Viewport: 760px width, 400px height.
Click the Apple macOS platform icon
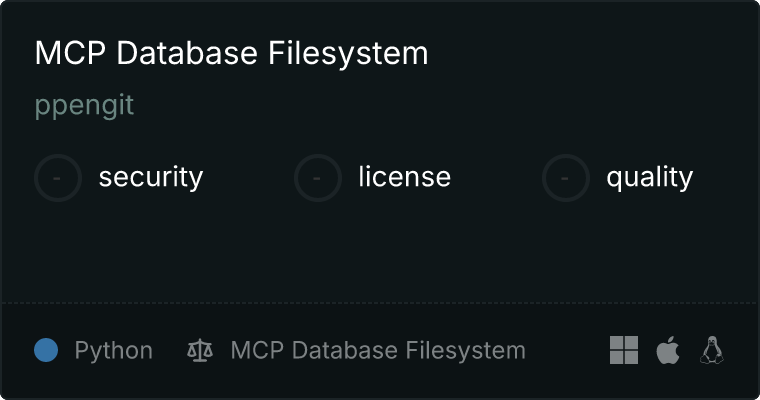tap(668, 350)
